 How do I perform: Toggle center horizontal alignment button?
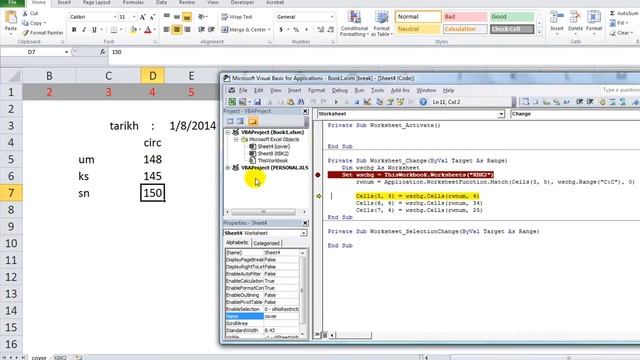pos(177,30)
